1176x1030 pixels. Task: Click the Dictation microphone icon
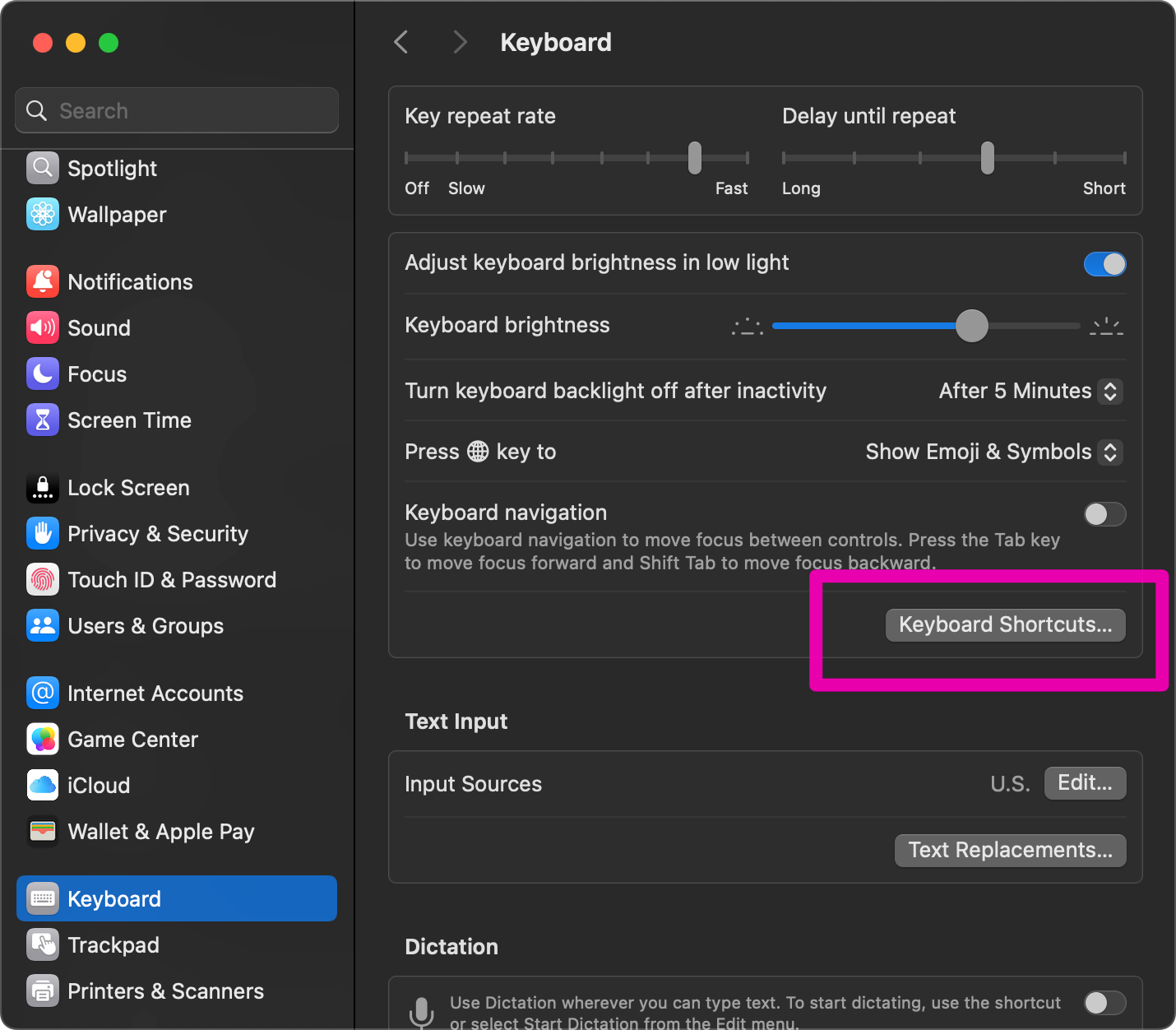[421, 1013]
